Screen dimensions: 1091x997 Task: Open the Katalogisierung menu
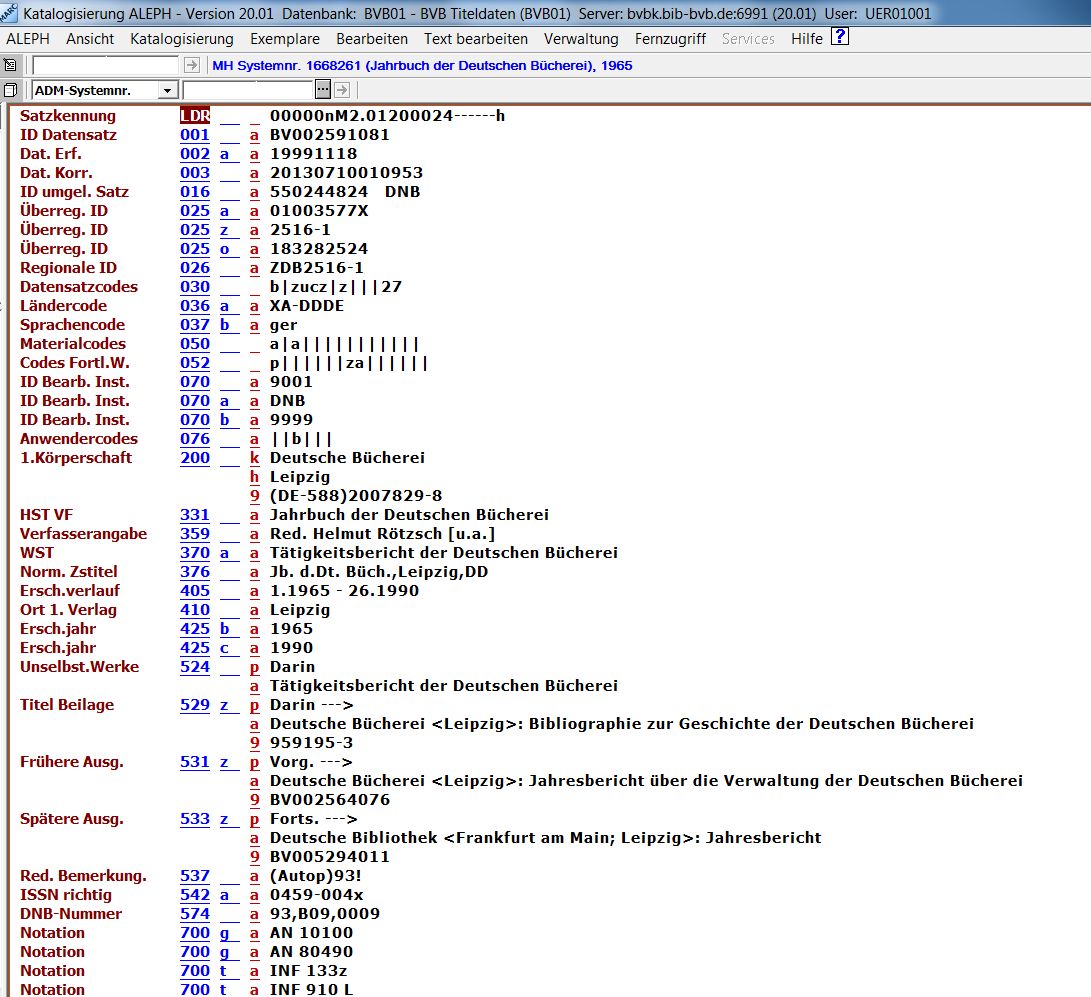click(x=181, y=39)
